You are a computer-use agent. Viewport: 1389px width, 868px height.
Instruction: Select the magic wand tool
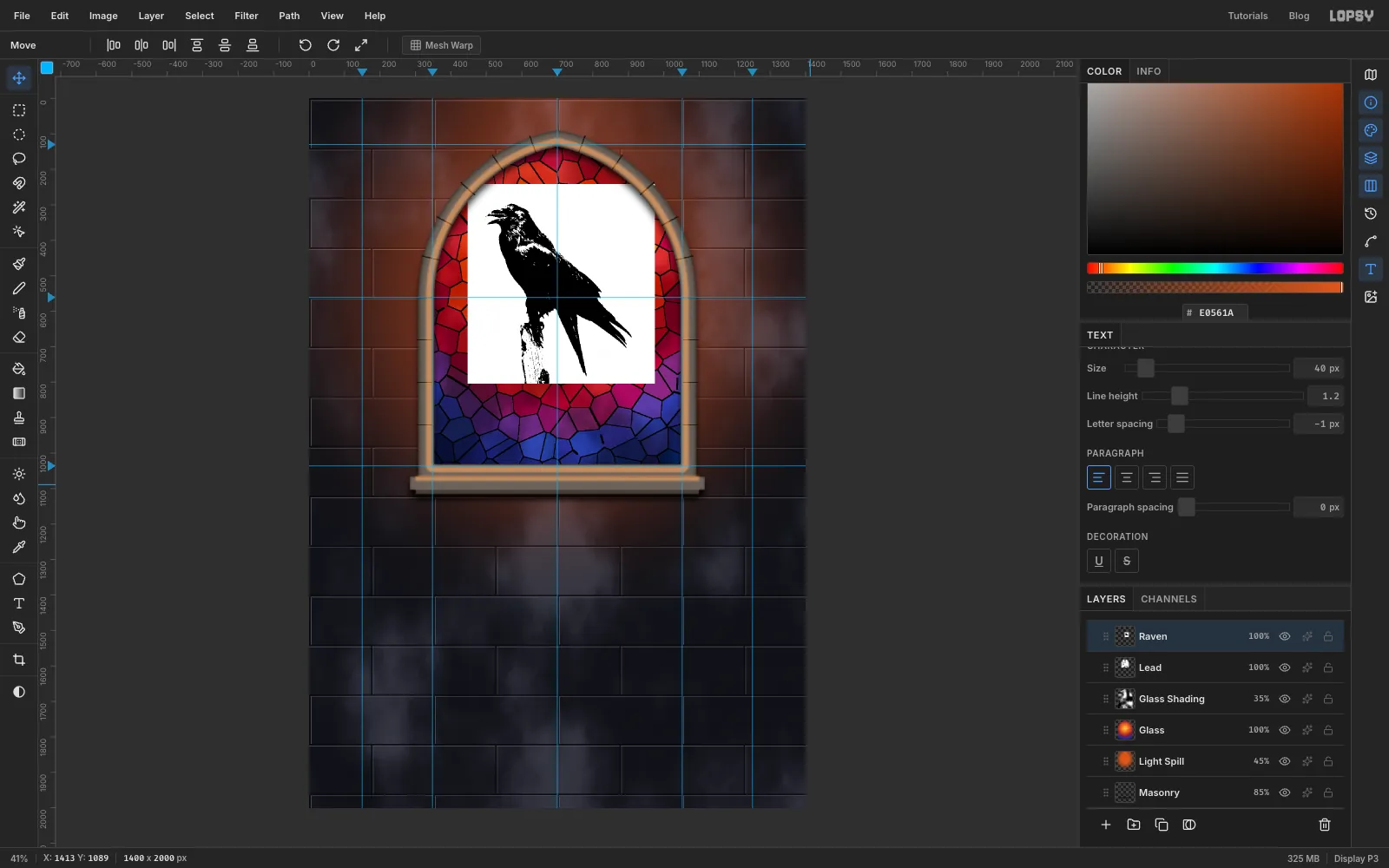pos(19,207)
